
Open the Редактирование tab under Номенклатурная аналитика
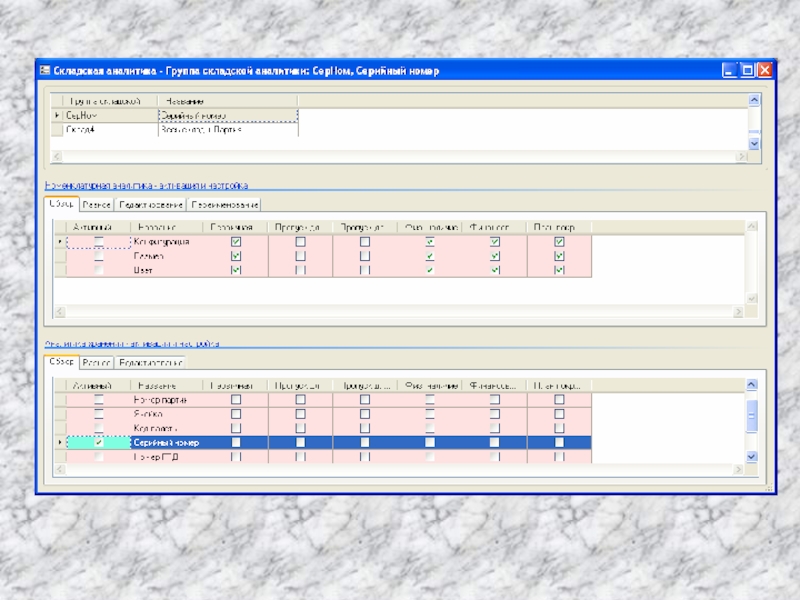151,205
